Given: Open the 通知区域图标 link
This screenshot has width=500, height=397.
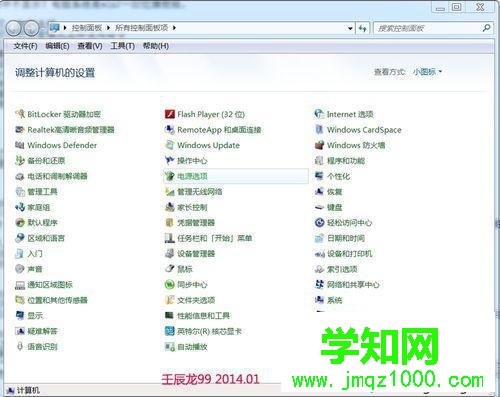Looking at the screenshot, I should (50, 284).
